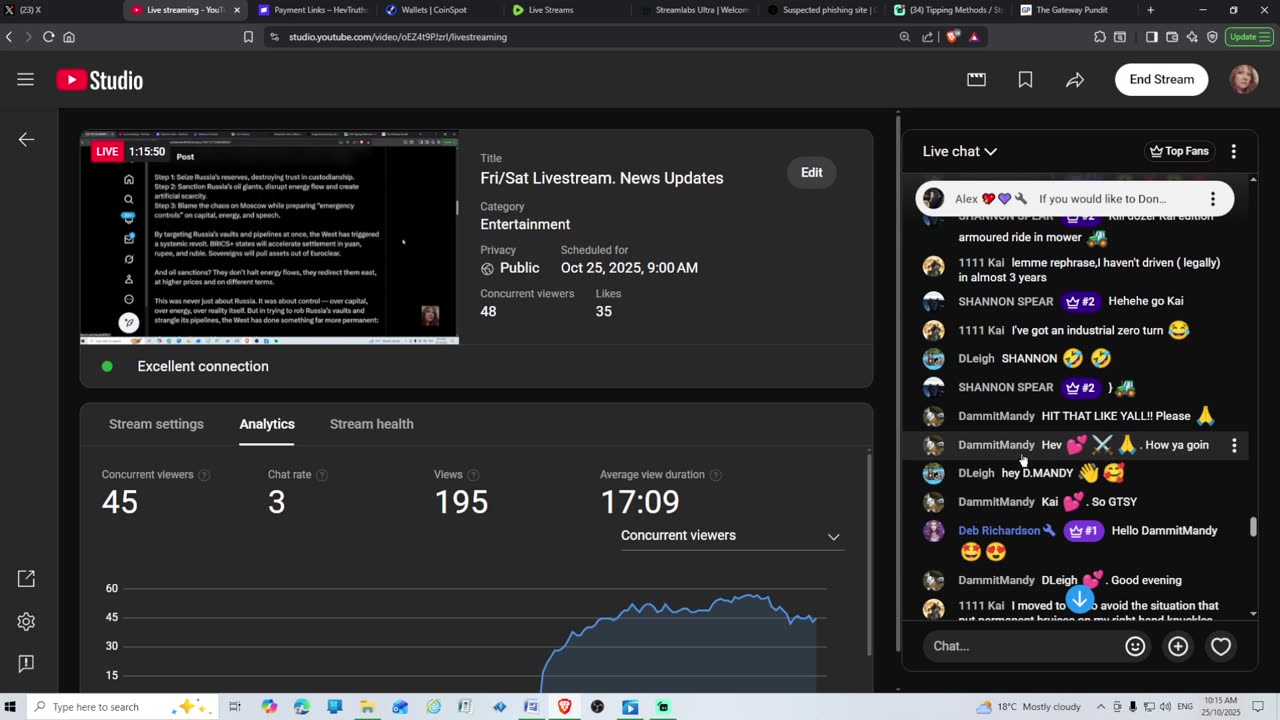Open the live chat options menu
1280x720 pixels.
(x=1233, y=151)
